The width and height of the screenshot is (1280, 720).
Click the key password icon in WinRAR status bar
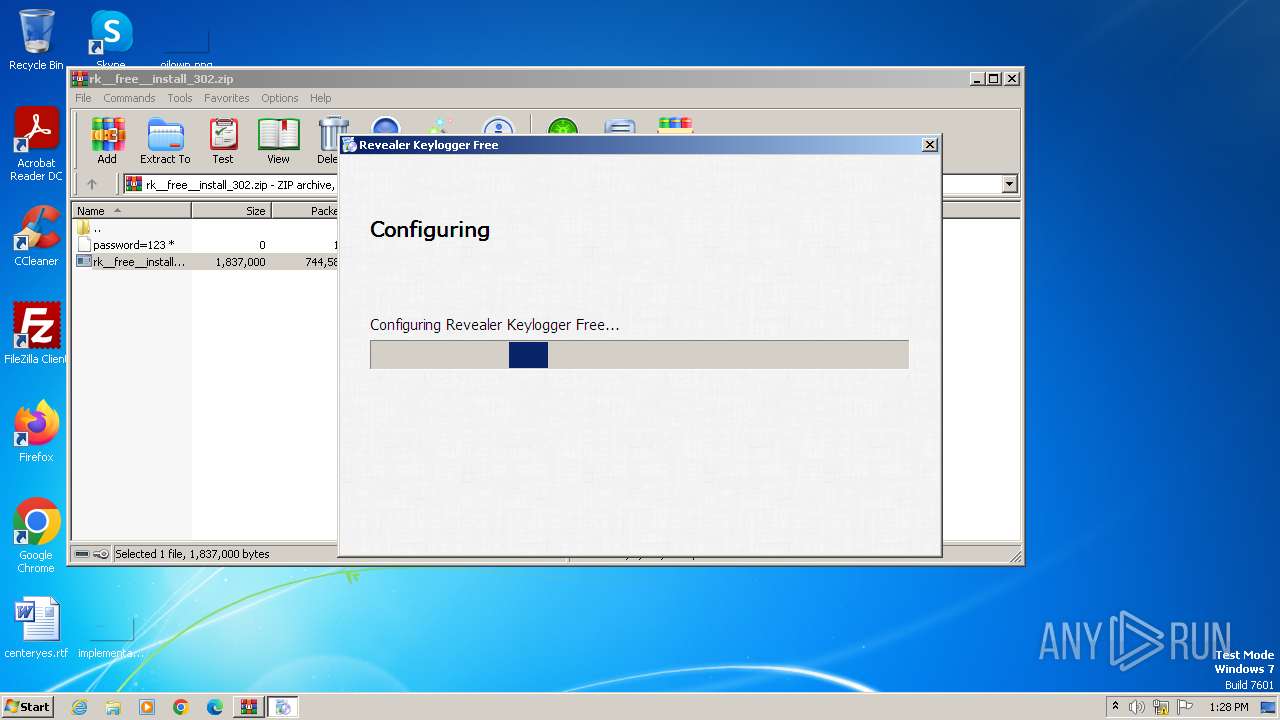point(101,554)
